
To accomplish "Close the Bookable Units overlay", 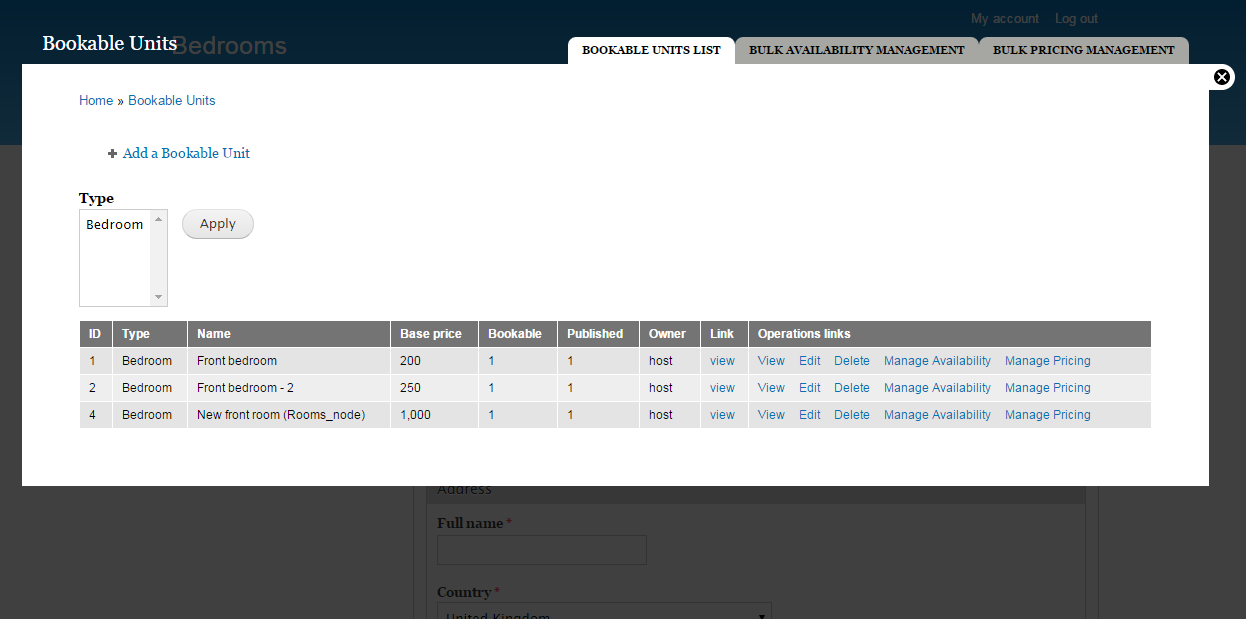I will [1221, 77].
